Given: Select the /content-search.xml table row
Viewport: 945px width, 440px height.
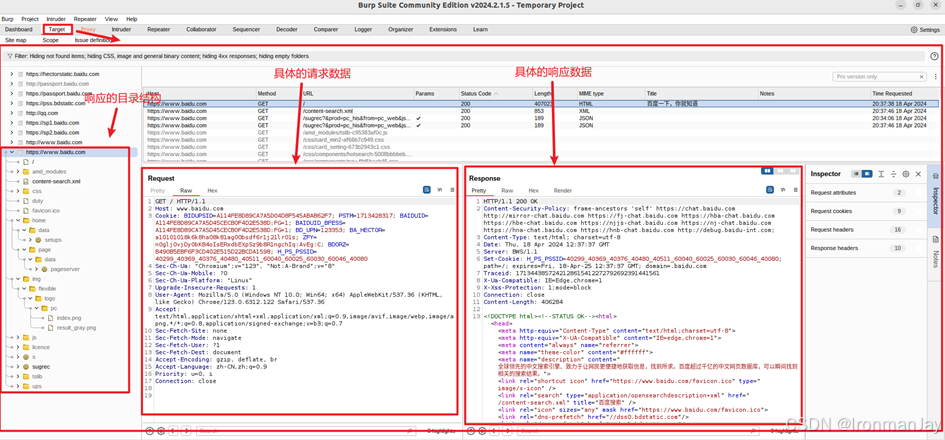Looking at the screenshot, I should [541, 111].
